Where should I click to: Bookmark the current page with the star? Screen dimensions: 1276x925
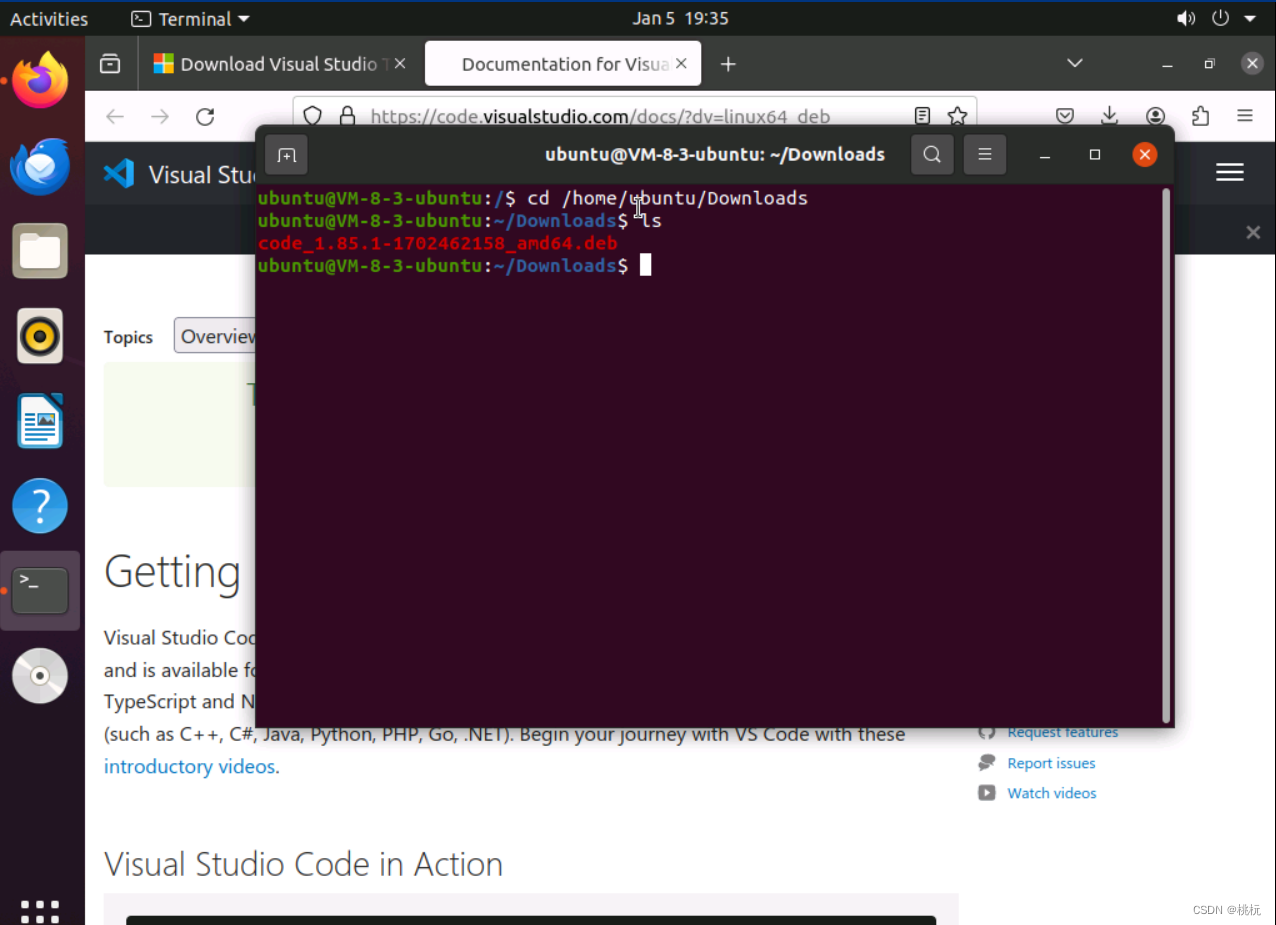point(957,116)
